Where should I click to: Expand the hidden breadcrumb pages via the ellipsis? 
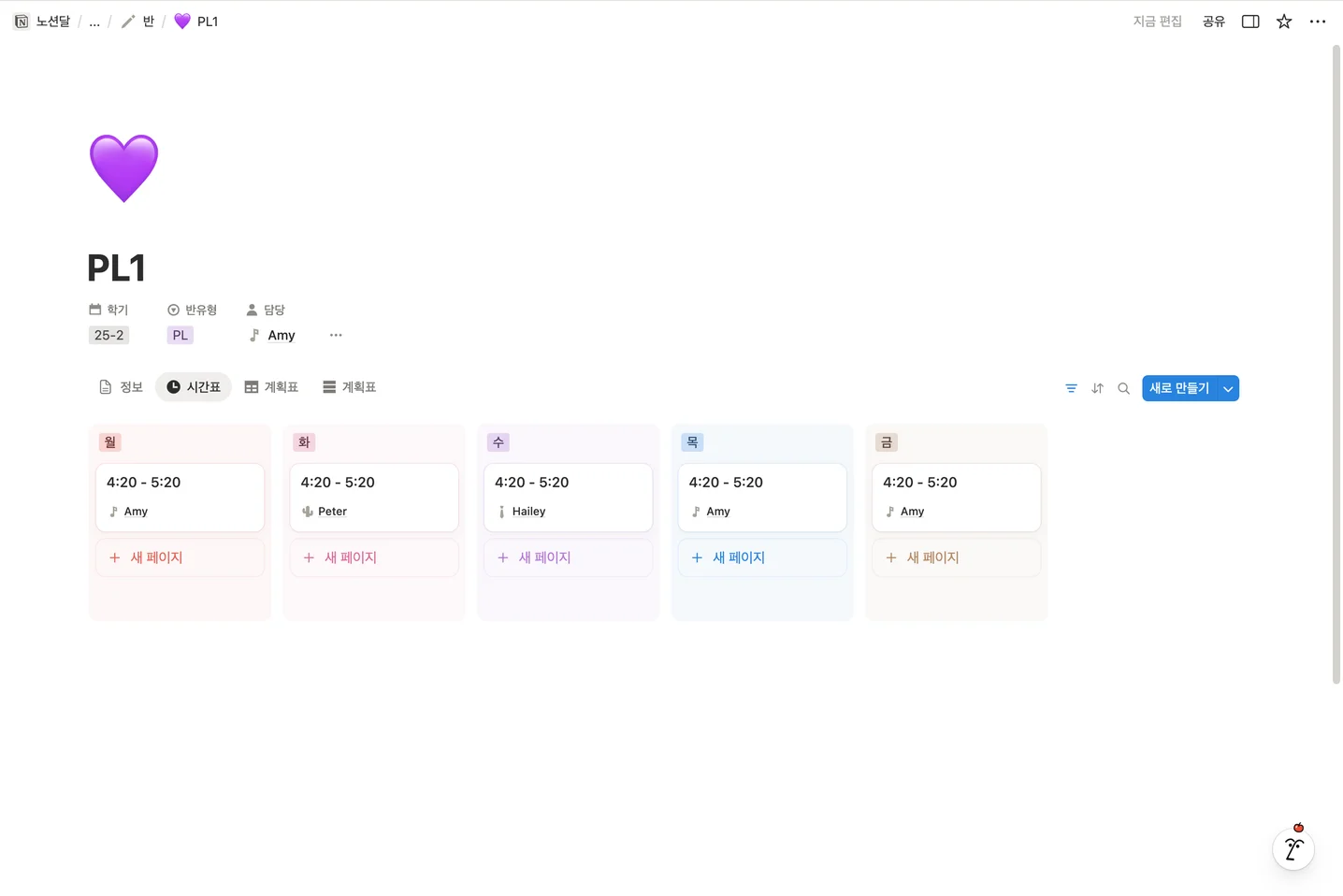[94, 21]
